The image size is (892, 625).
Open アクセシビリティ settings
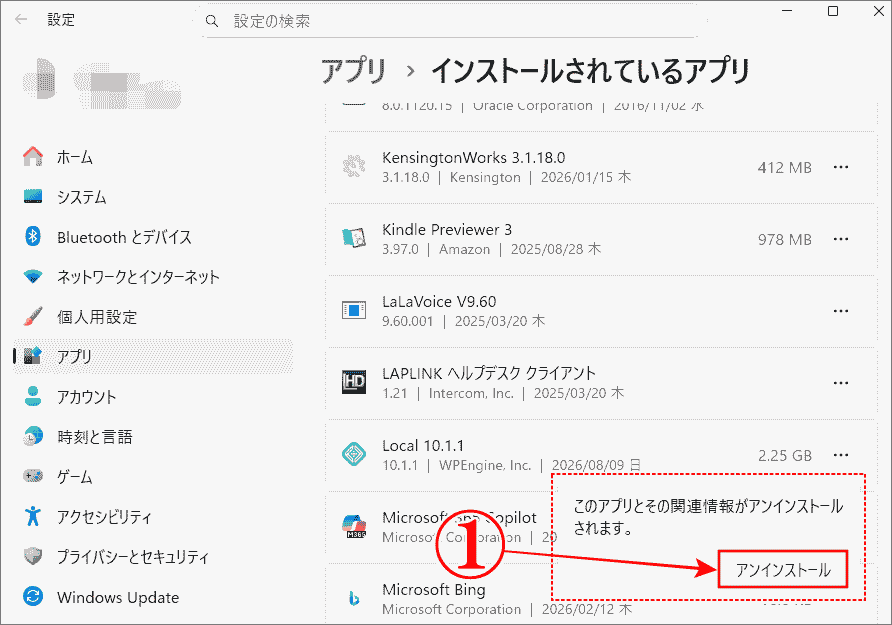pyautogui.click(x=152, y=517)
